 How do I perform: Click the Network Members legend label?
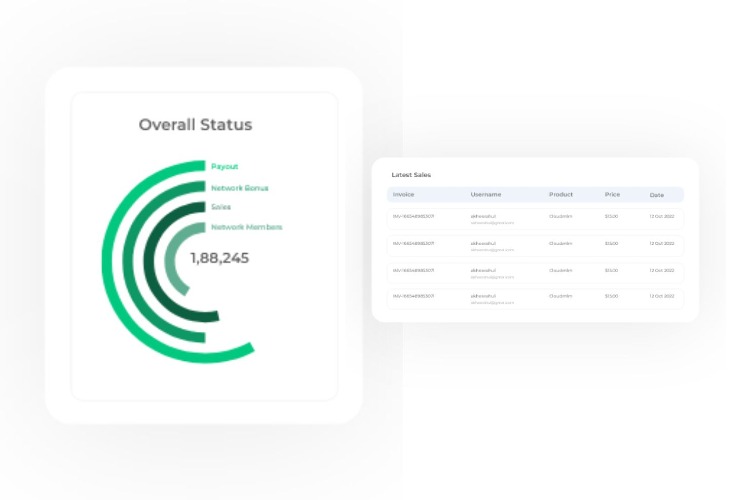click(x=247, y=227)
